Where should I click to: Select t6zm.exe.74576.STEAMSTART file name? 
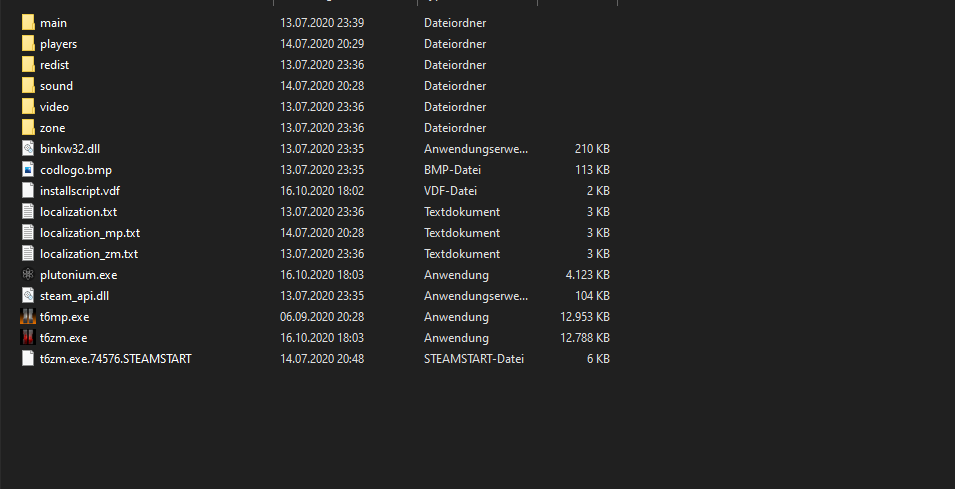(x=116, y=359)
